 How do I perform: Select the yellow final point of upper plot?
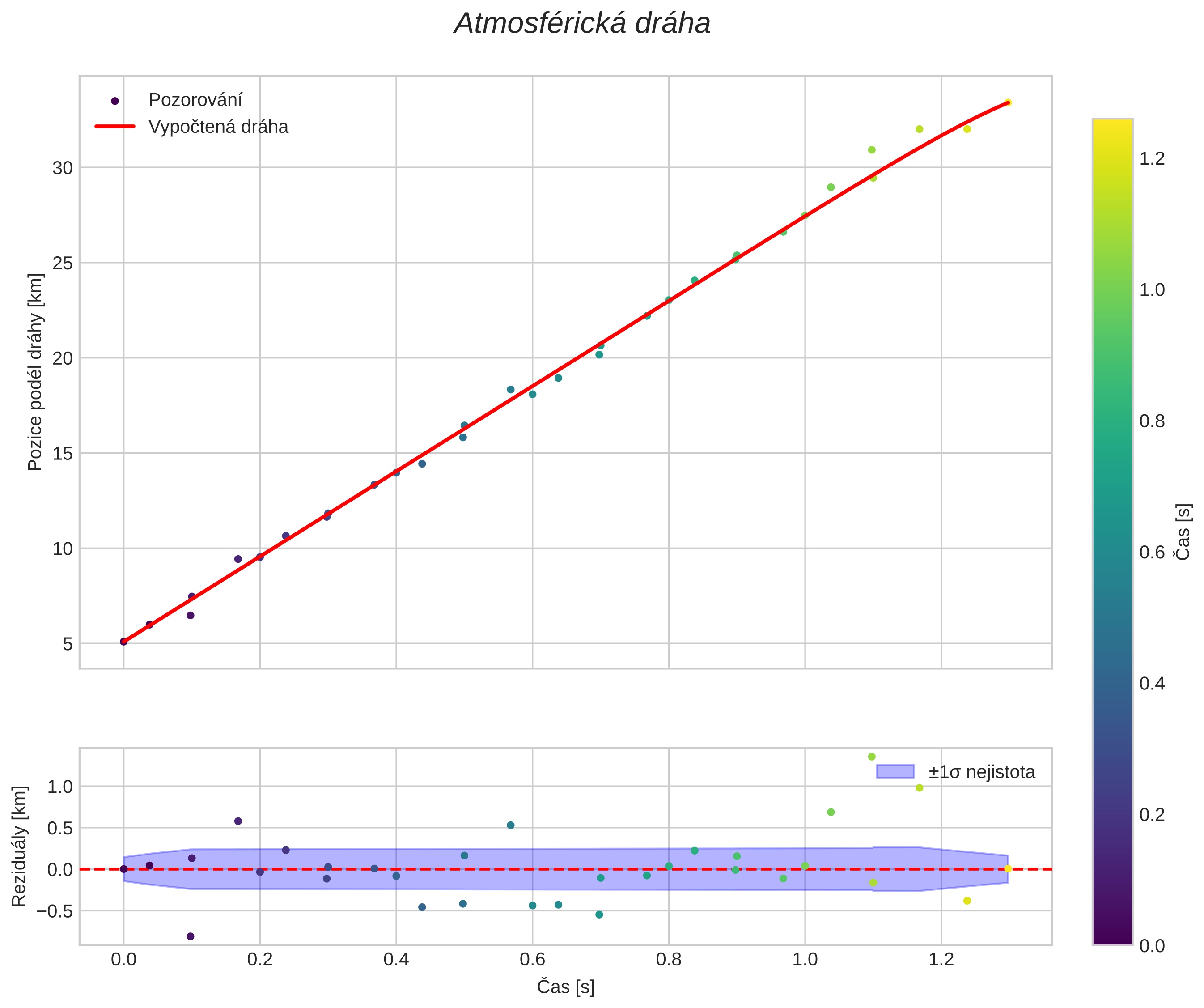click(x=1008, y=102)
